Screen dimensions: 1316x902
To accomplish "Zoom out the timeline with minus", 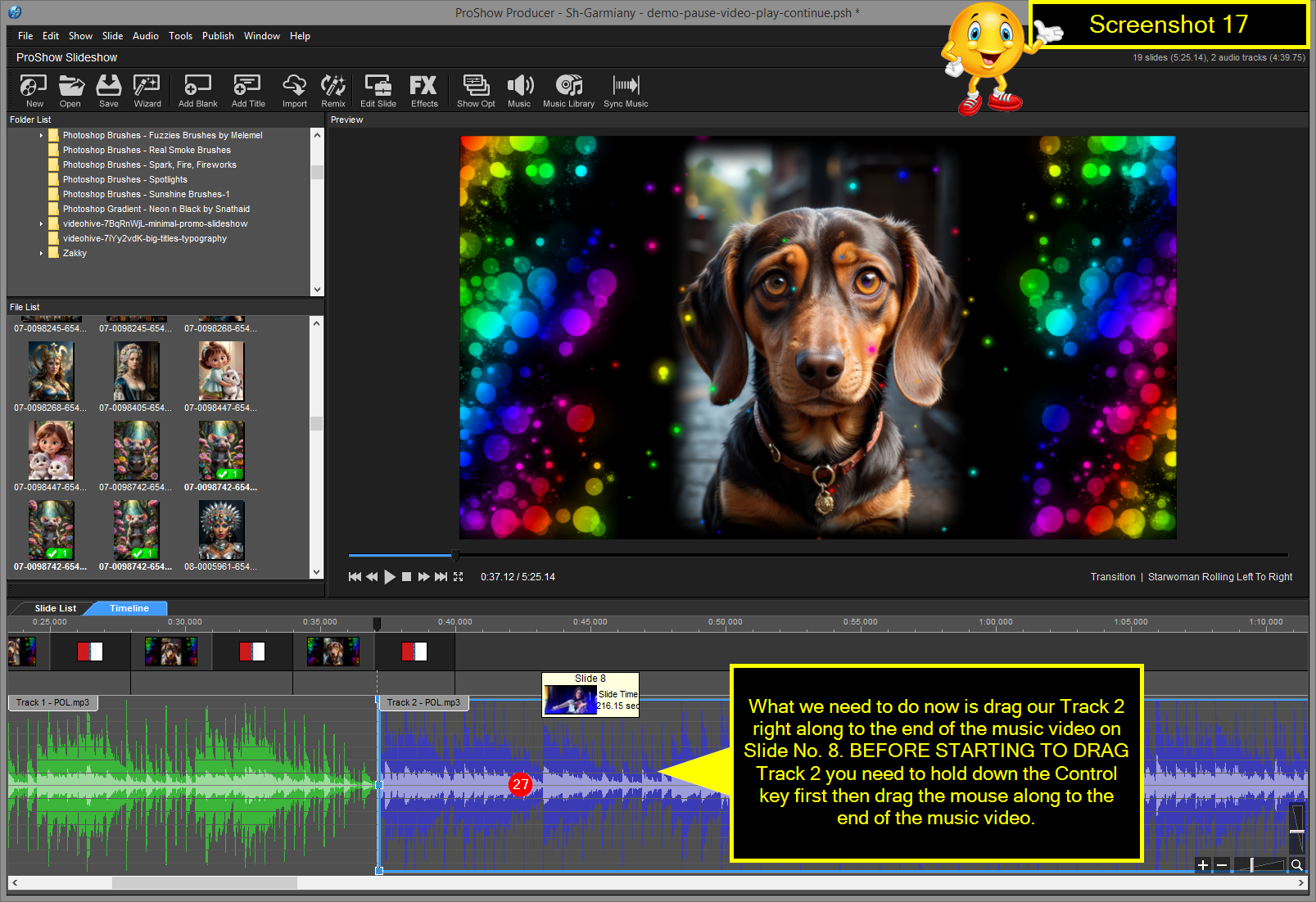I will [1222, 865].
